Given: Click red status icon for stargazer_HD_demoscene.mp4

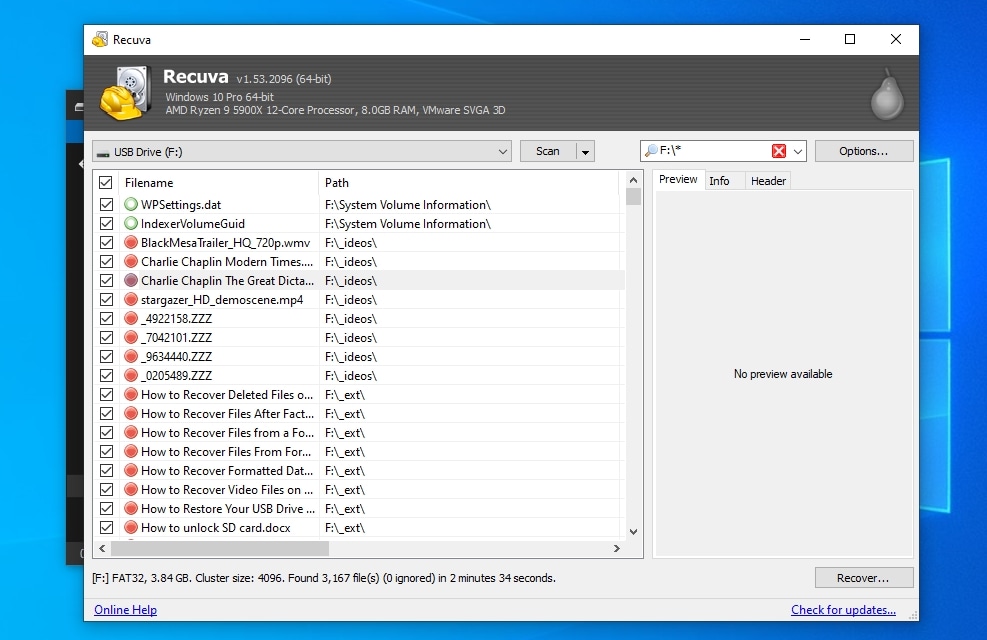Looking at the screenshot, I should (x=131, y=300).
